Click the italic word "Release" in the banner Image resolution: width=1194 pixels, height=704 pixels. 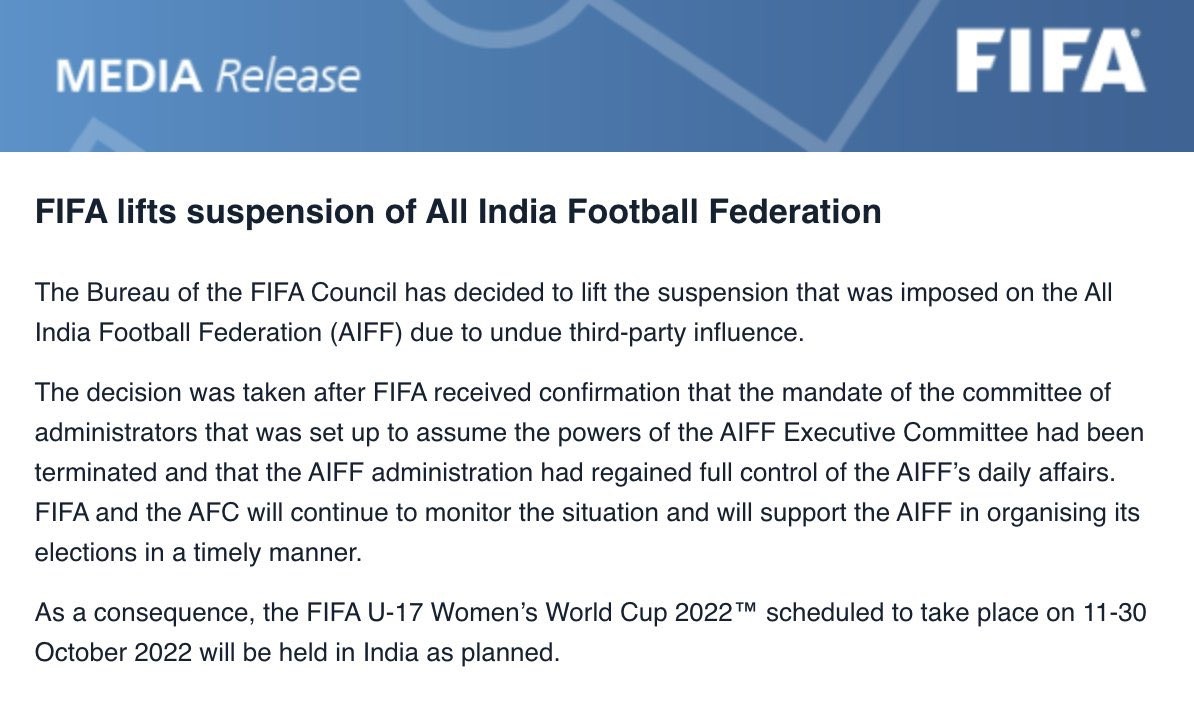pos(288,76)
